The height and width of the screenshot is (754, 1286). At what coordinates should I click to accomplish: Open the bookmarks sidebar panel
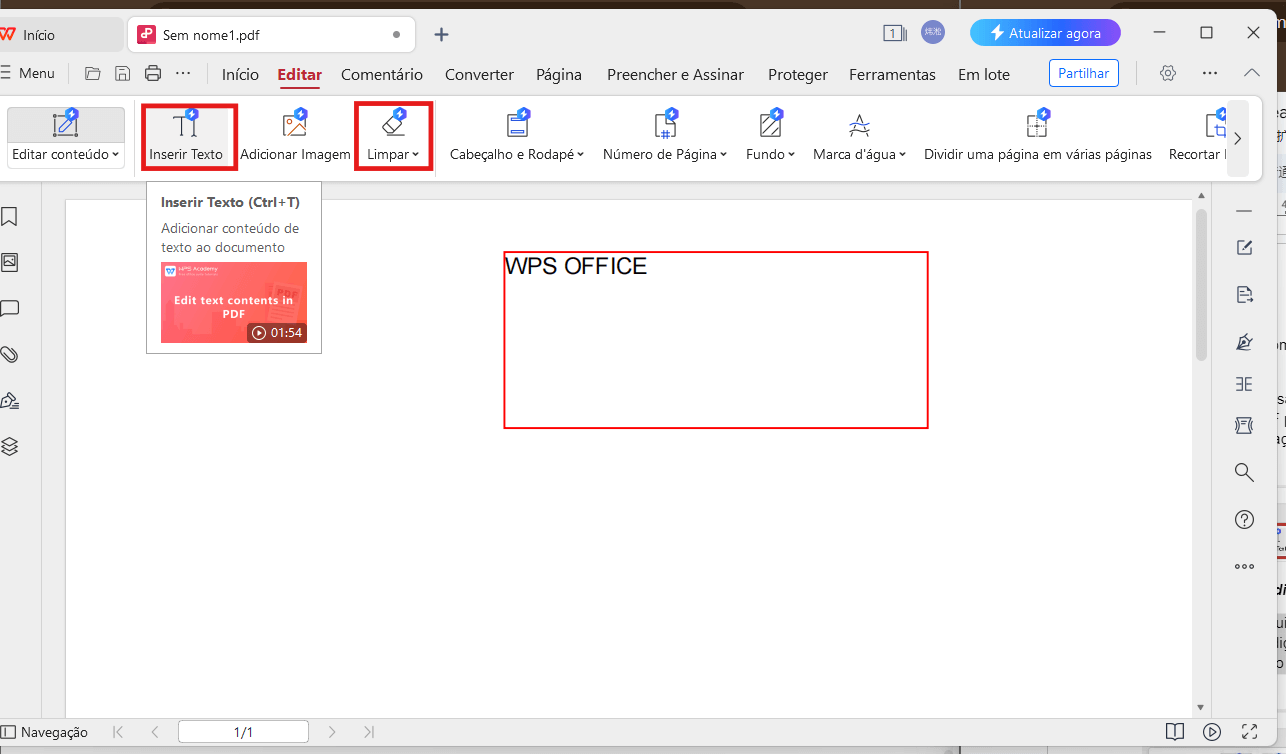tap(10, 217)
